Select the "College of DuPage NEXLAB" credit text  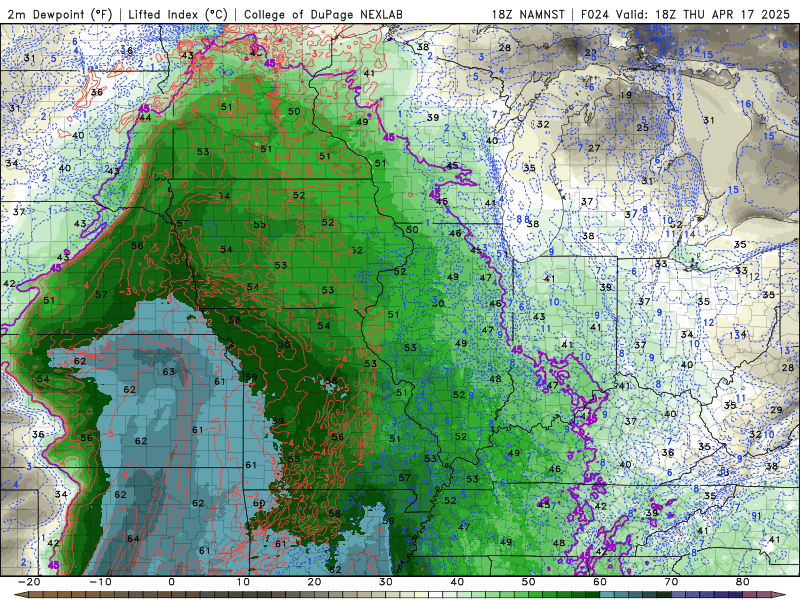(323, 14)
